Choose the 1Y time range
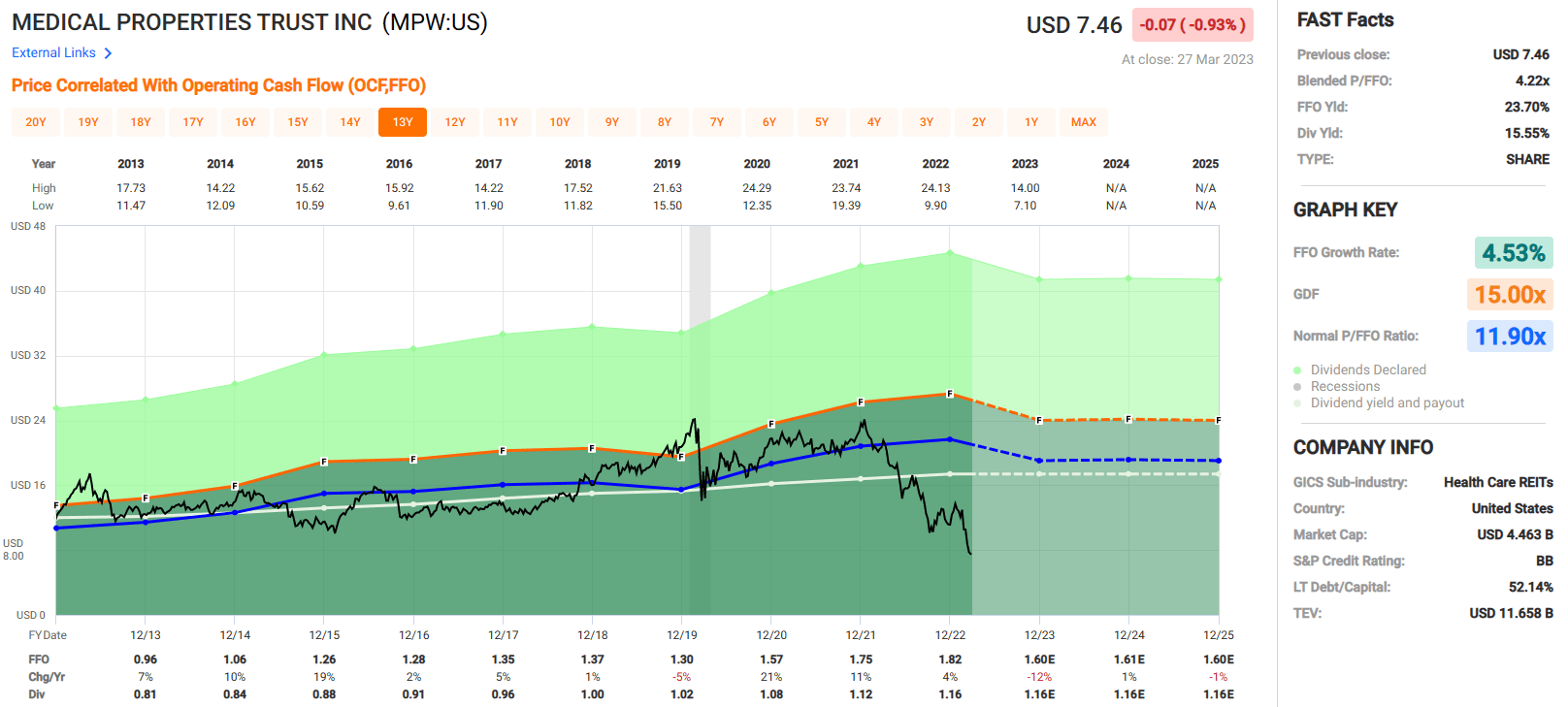The image size is (1568, 707). (x=1031, y=122)
